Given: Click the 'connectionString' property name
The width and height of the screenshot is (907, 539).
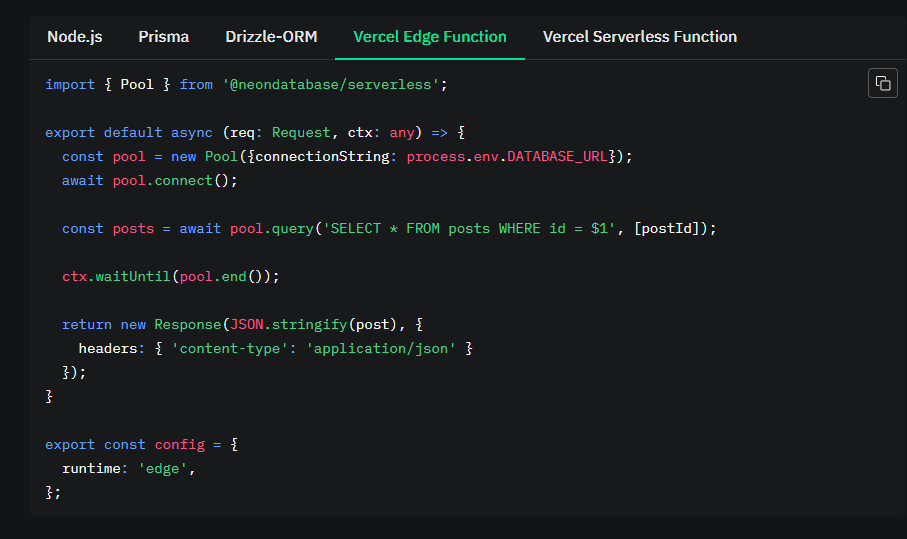Looking at the screenshot, I should point(322,157).
